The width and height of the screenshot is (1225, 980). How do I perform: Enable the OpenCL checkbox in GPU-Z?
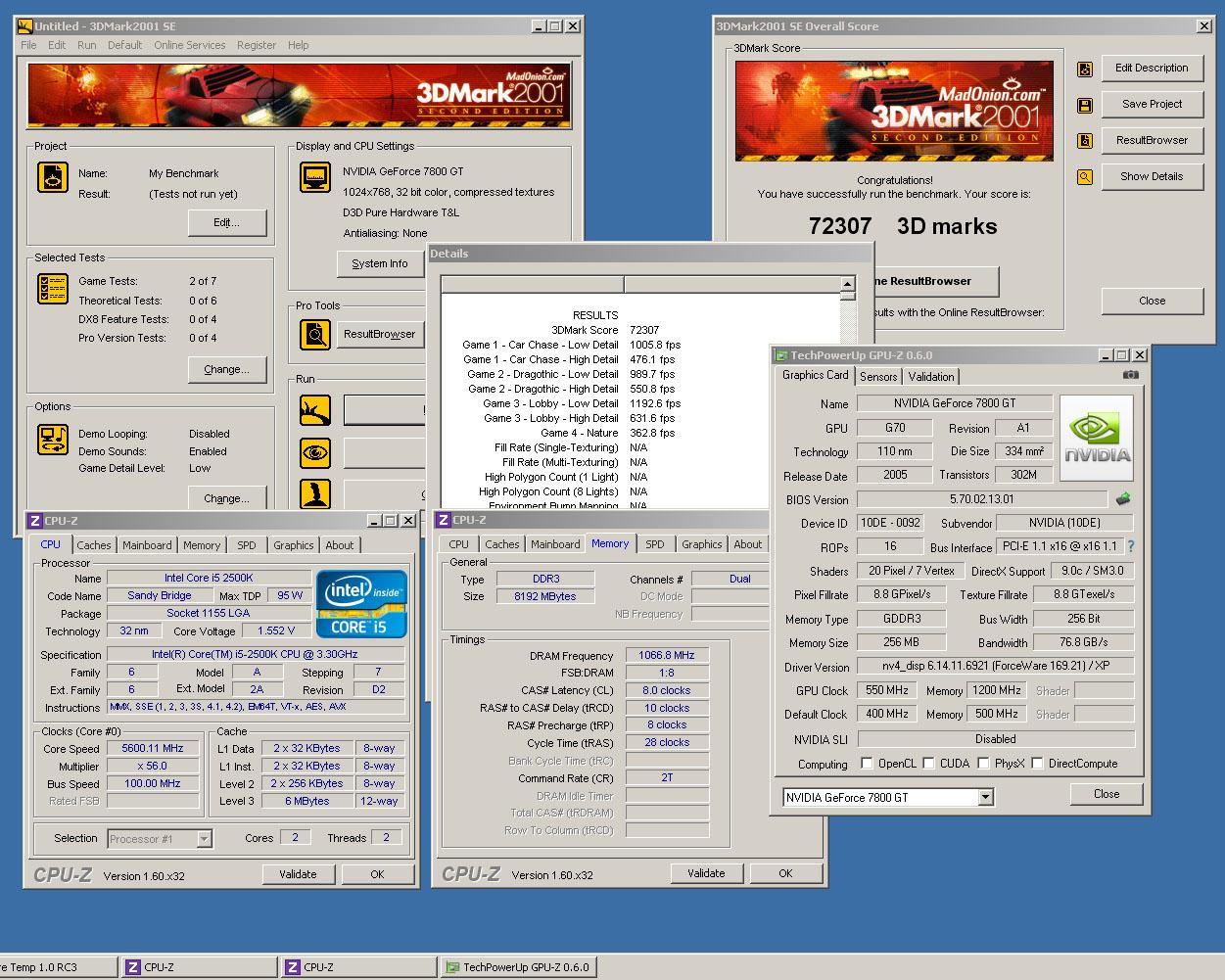867,764
